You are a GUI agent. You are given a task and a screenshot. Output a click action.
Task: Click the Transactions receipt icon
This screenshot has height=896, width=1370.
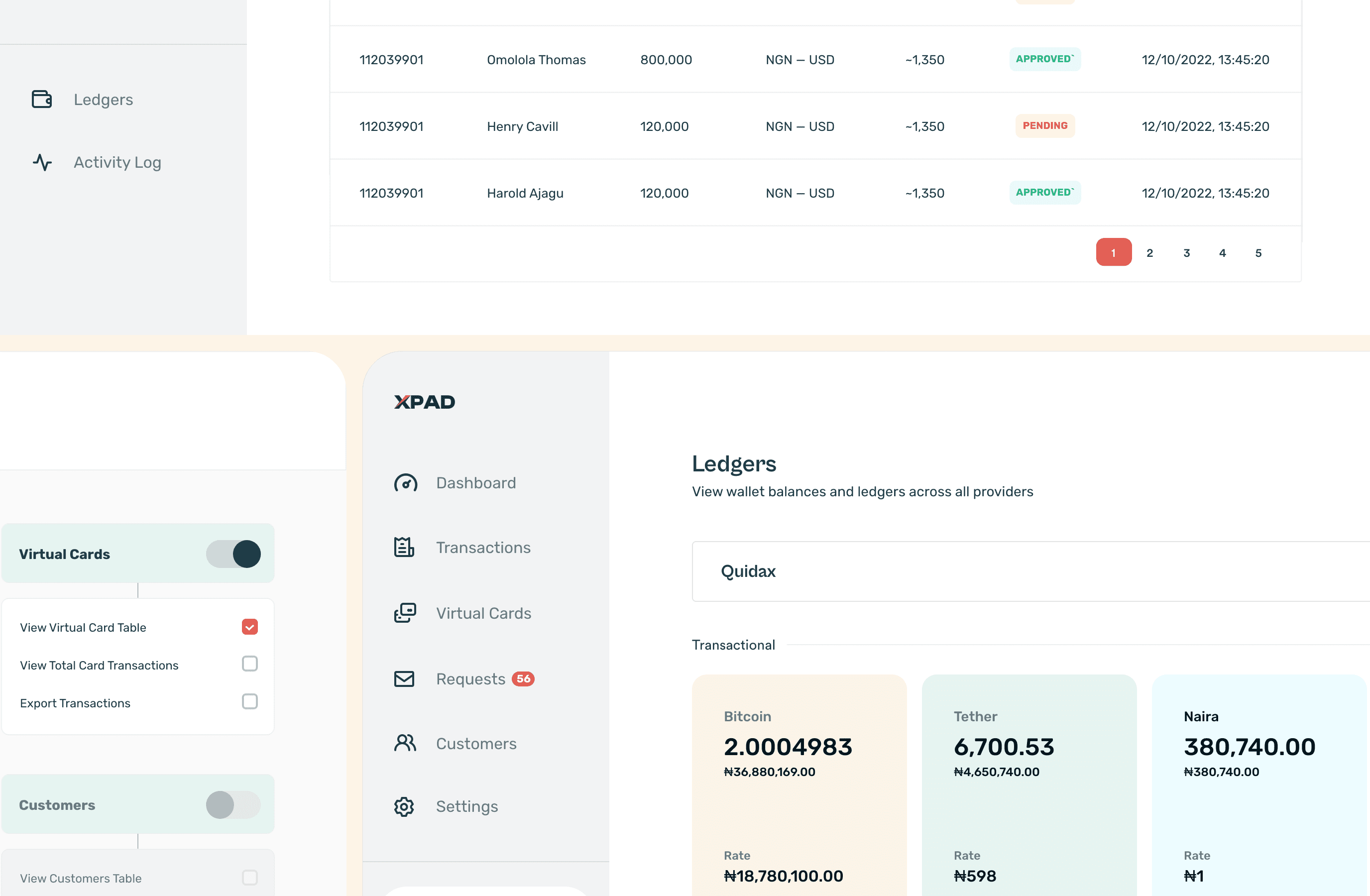[x=404, y=547]
